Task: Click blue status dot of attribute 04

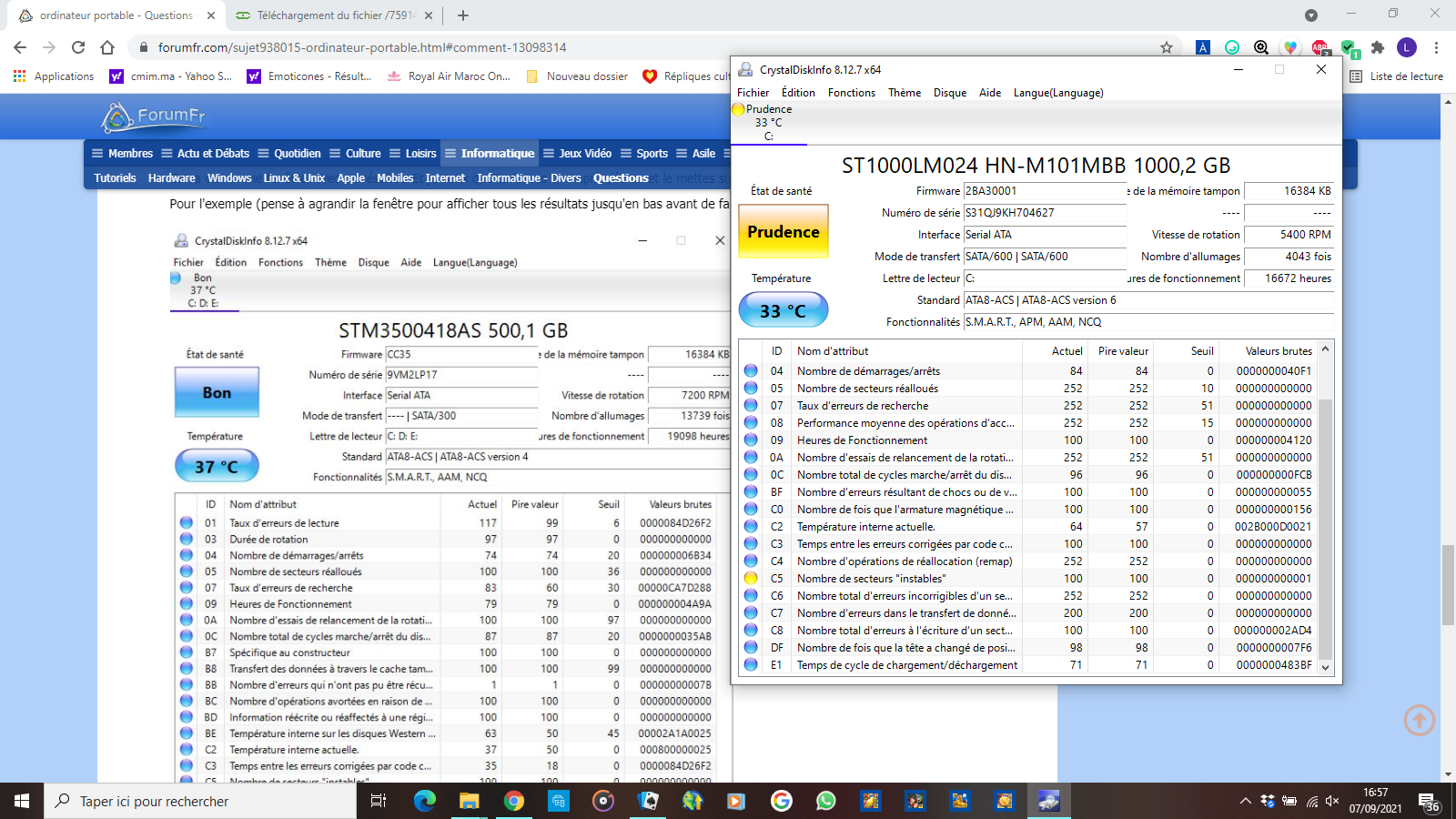Action: pos(751,370)
